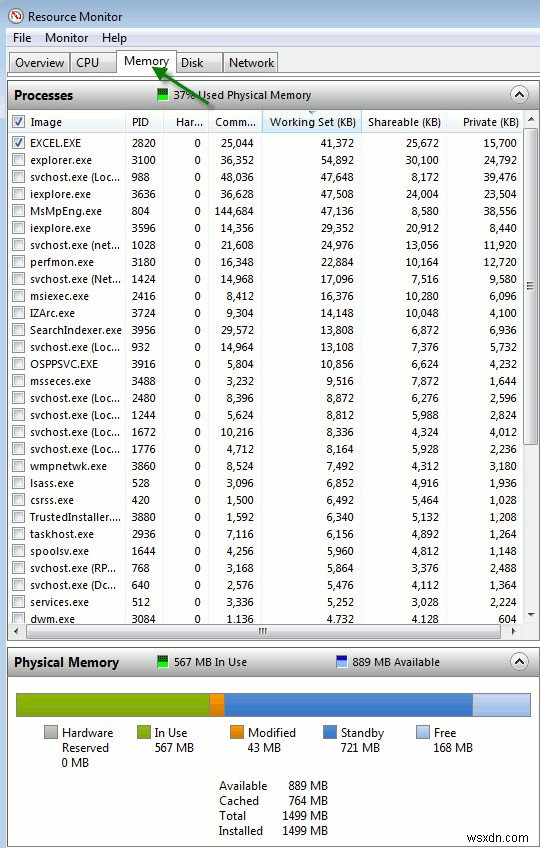Select the Memory tab
The width and height of the screenshot is (540, 848).
(146, 61)
